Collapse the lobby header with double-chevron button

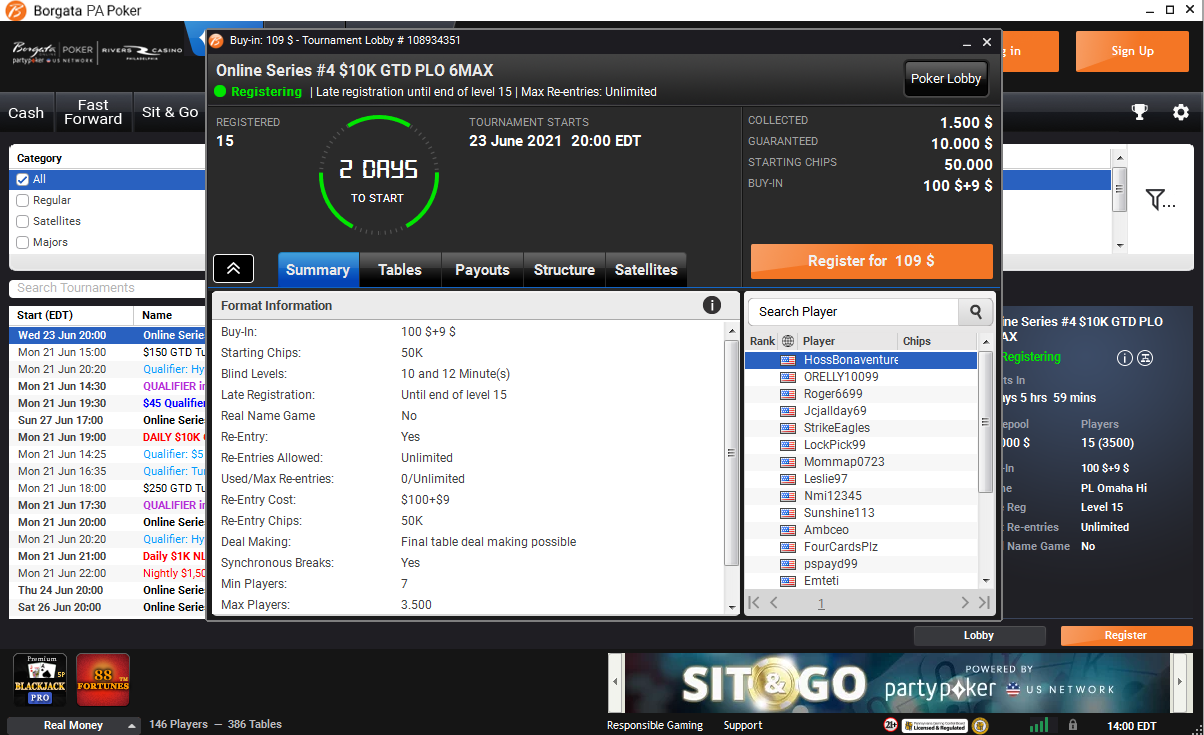pos(233,268)
